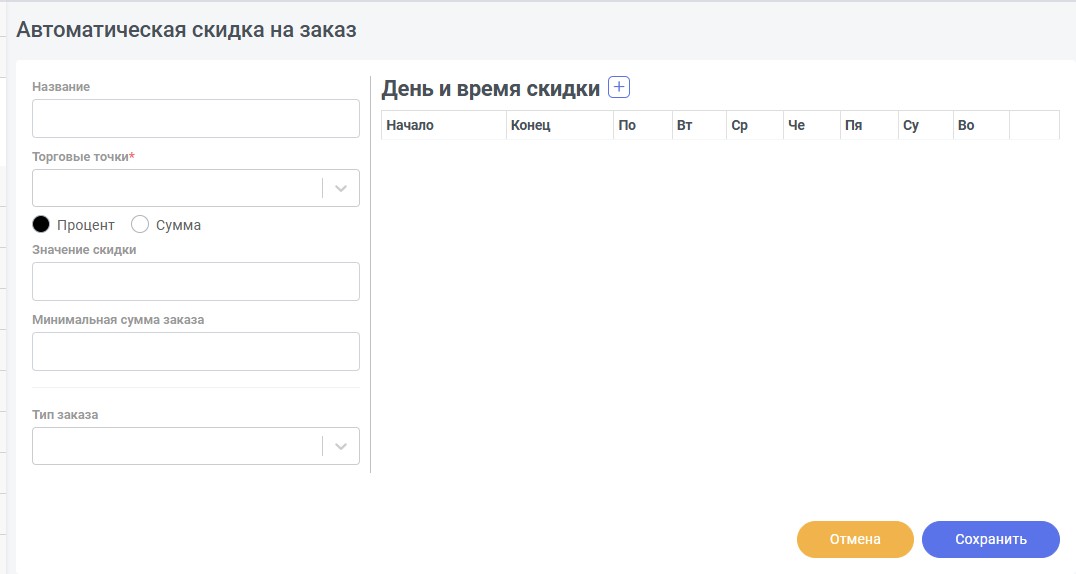
Task: Click the Конец column header
Action: [x=560, y=125]
